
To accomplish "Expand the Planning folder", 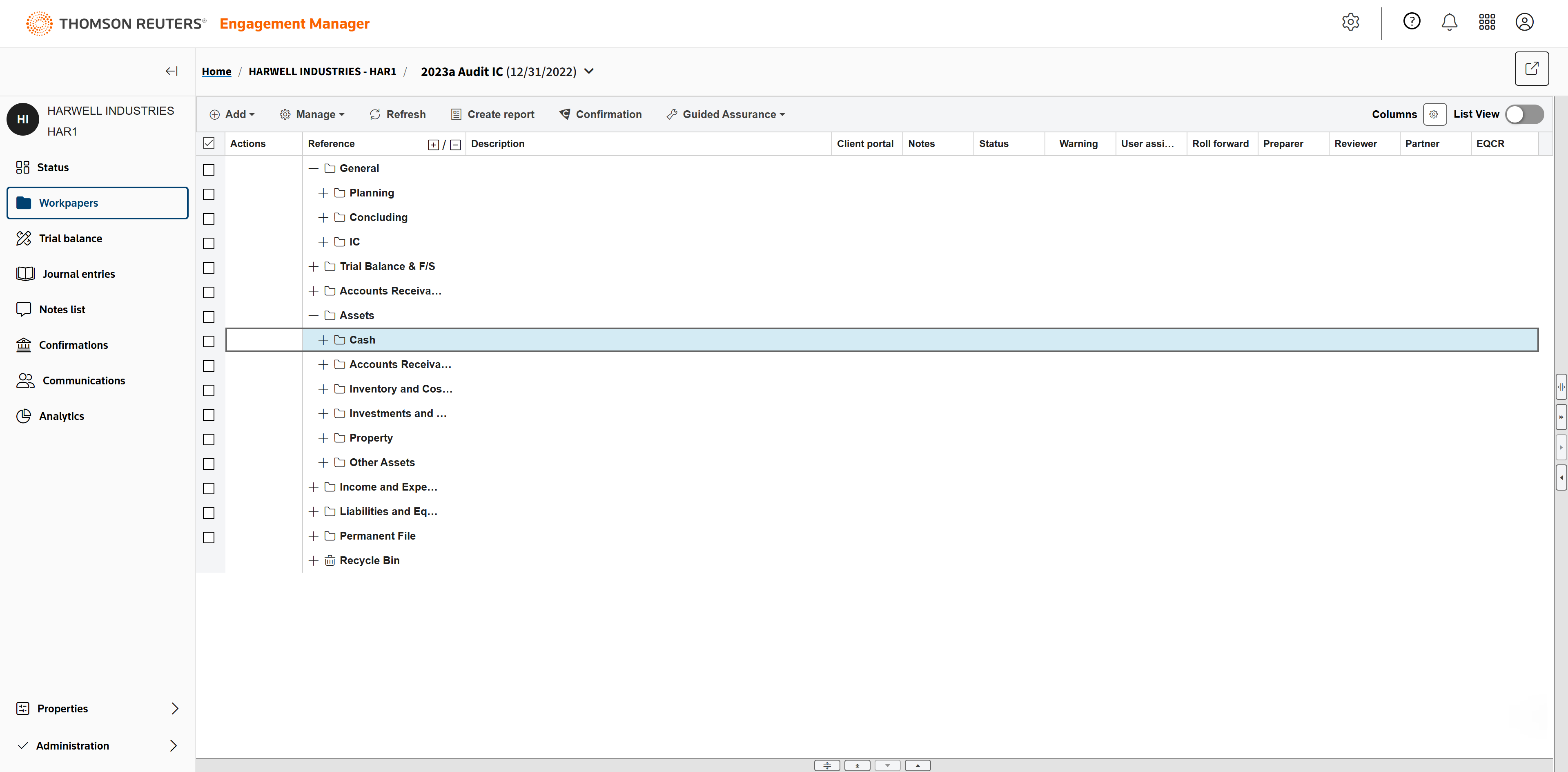I will point(323,193).
